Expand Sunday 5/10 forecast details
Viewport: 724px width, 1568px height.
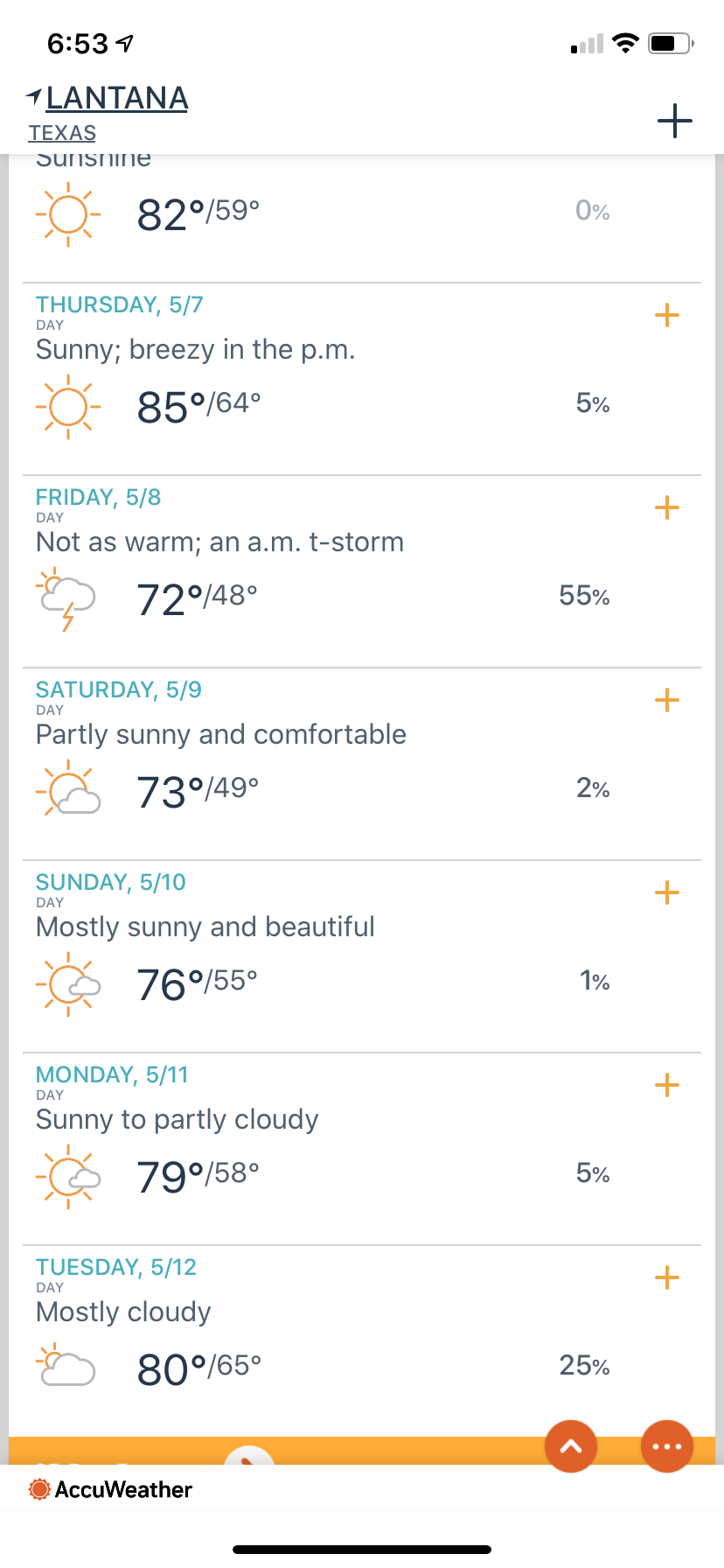(666, 892)
